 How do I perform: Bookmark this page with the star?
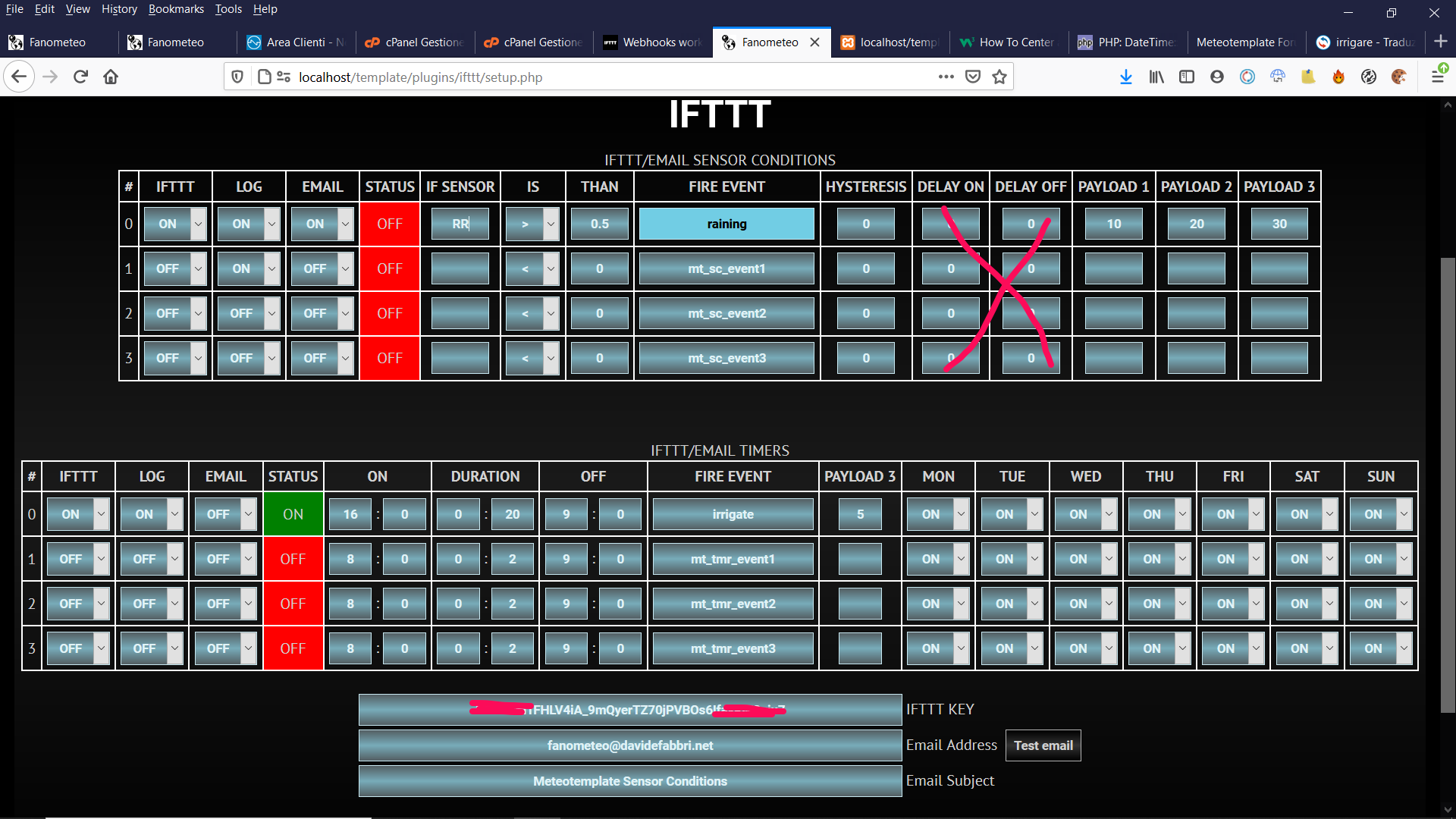tap(999, 77)
